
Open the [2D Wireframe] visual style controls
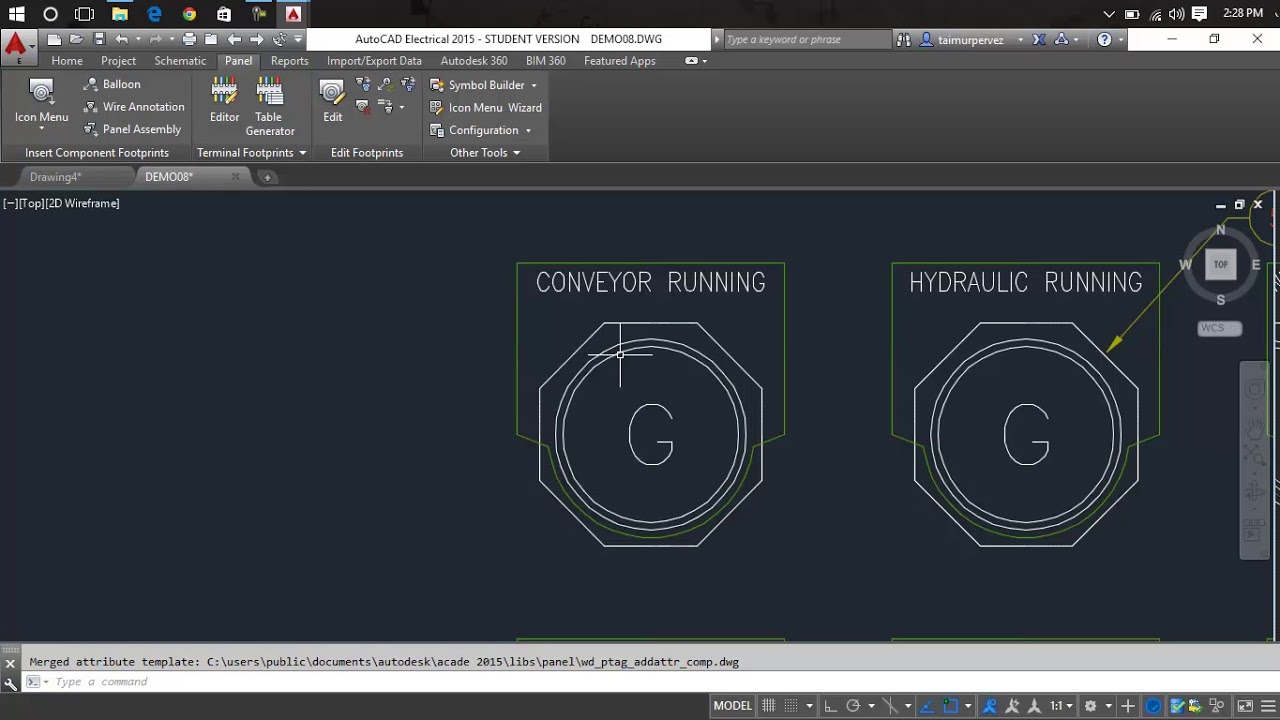tap(82, 203)
